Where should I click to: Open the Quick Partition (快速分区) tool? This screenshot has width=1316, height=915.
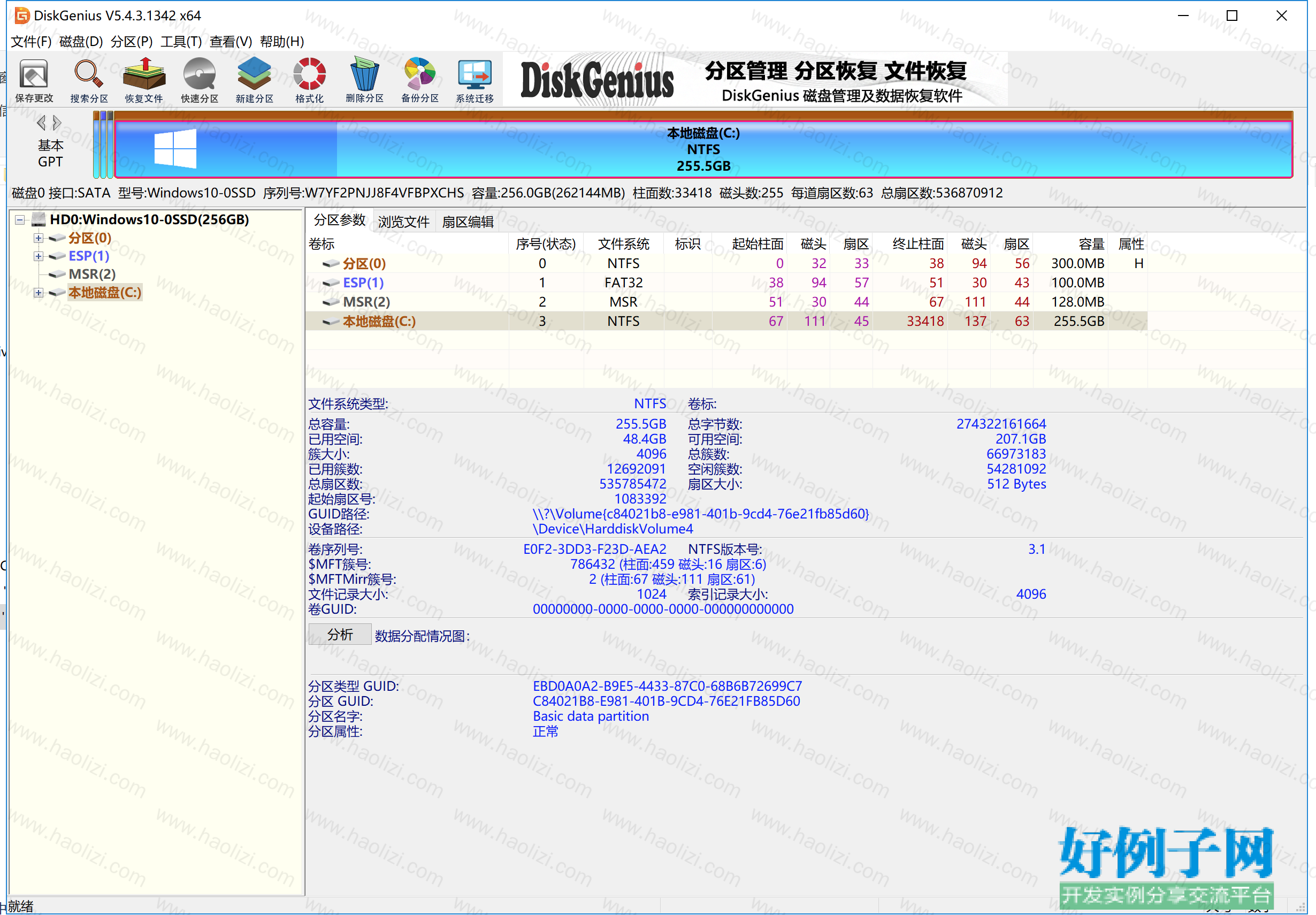[x=200, y=80]
